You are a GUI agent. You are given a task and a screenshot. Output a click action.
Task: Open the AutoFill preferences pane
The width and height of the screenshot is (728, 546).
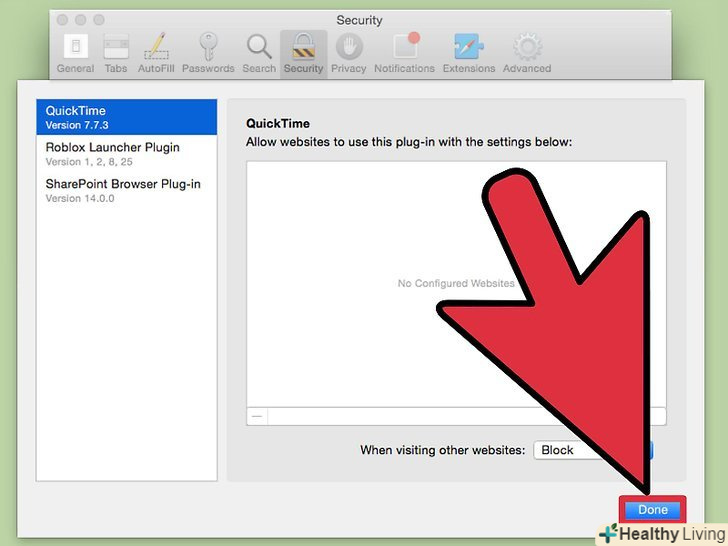(156, 53)
